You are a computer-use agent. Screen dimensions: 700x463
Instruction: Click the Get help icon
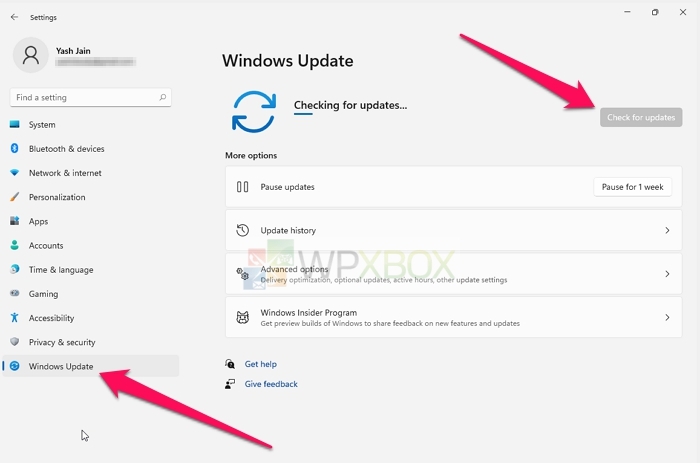(230, 364)
